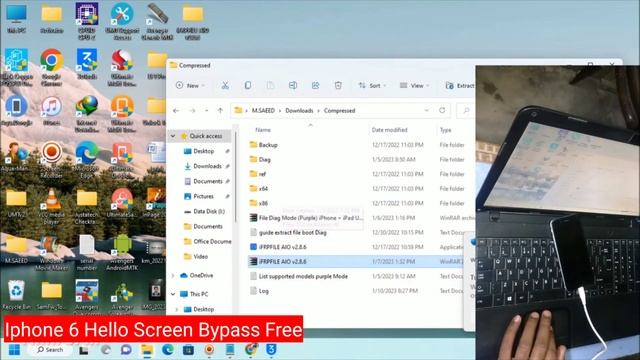
Task: Select Pictures in Quick access
Action: tap(203, 196)
